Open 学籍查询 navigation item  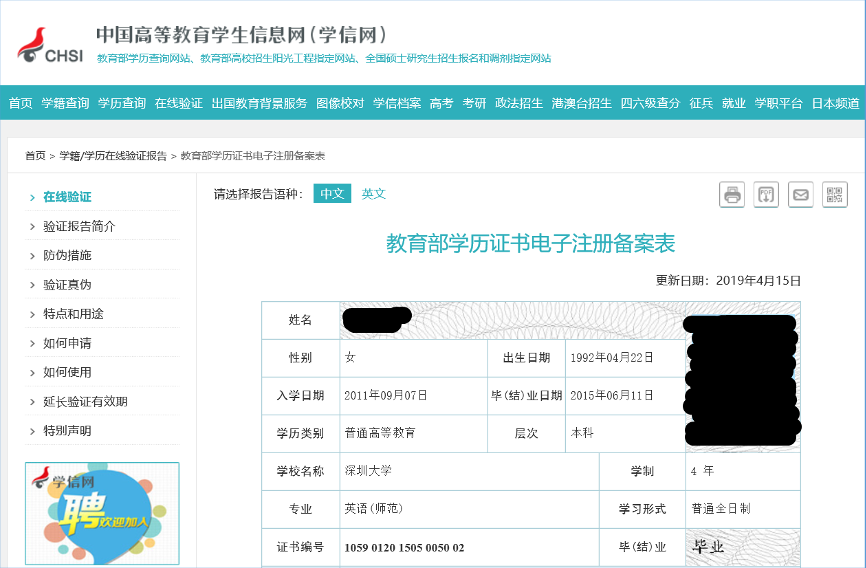click(x=65, y=103)
